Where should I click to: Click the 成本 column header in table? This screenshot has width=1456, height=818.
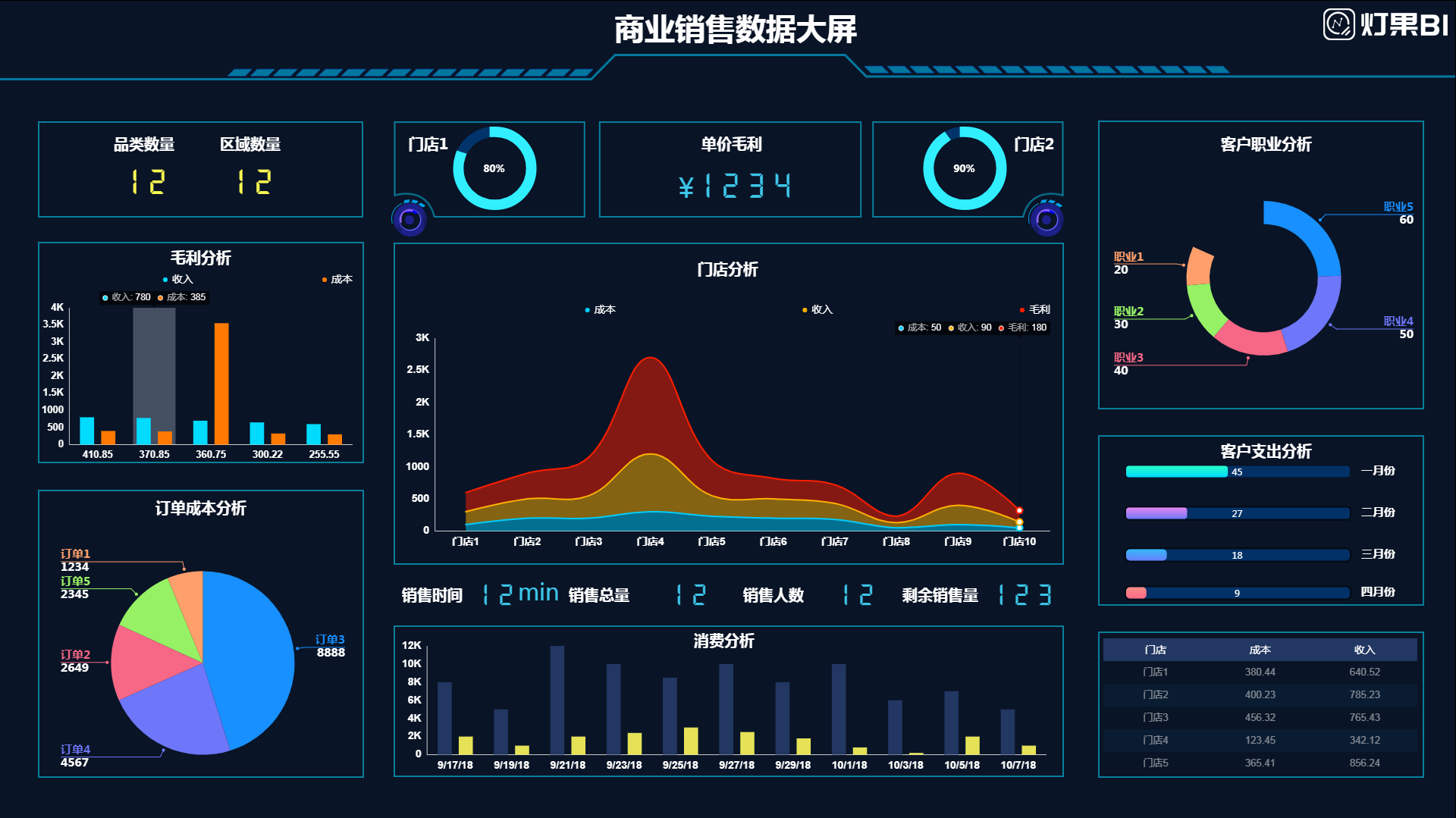pyautogui.click(x=1260, y=650)
